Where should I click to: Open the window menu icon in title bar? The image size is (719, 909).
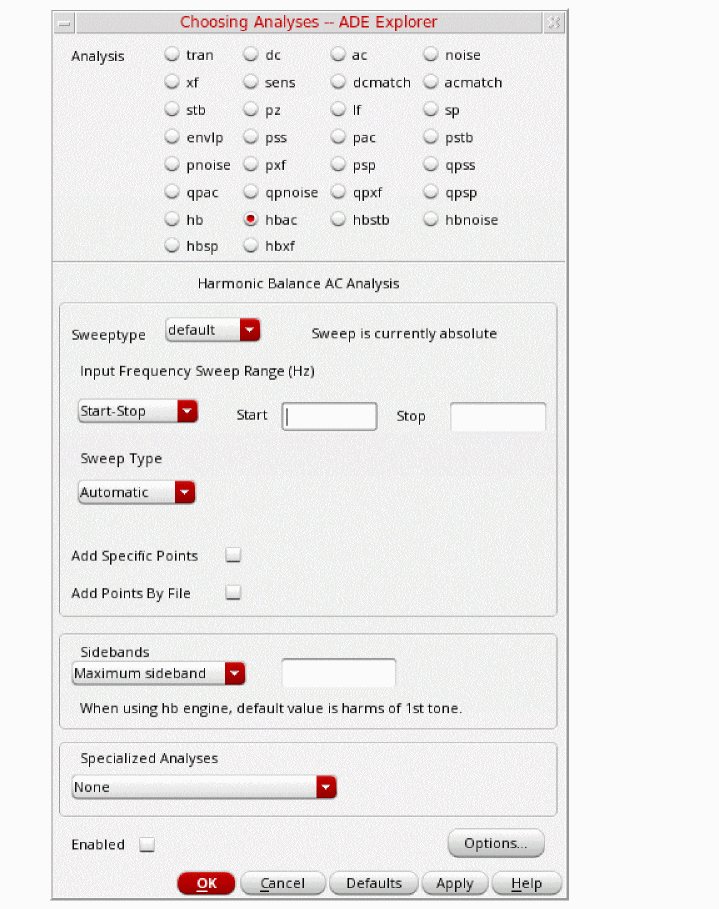pyautogui.click(x=64, y=23)
